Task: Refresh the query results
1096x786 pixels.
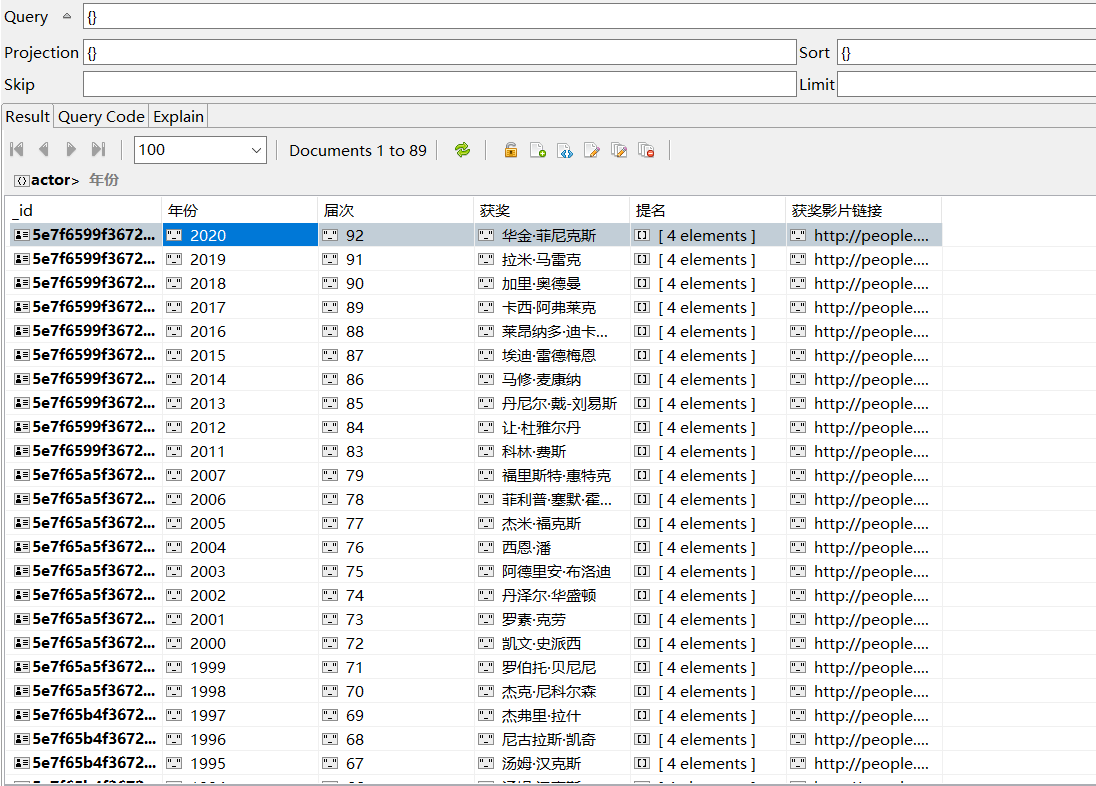Action: (462, 150)
